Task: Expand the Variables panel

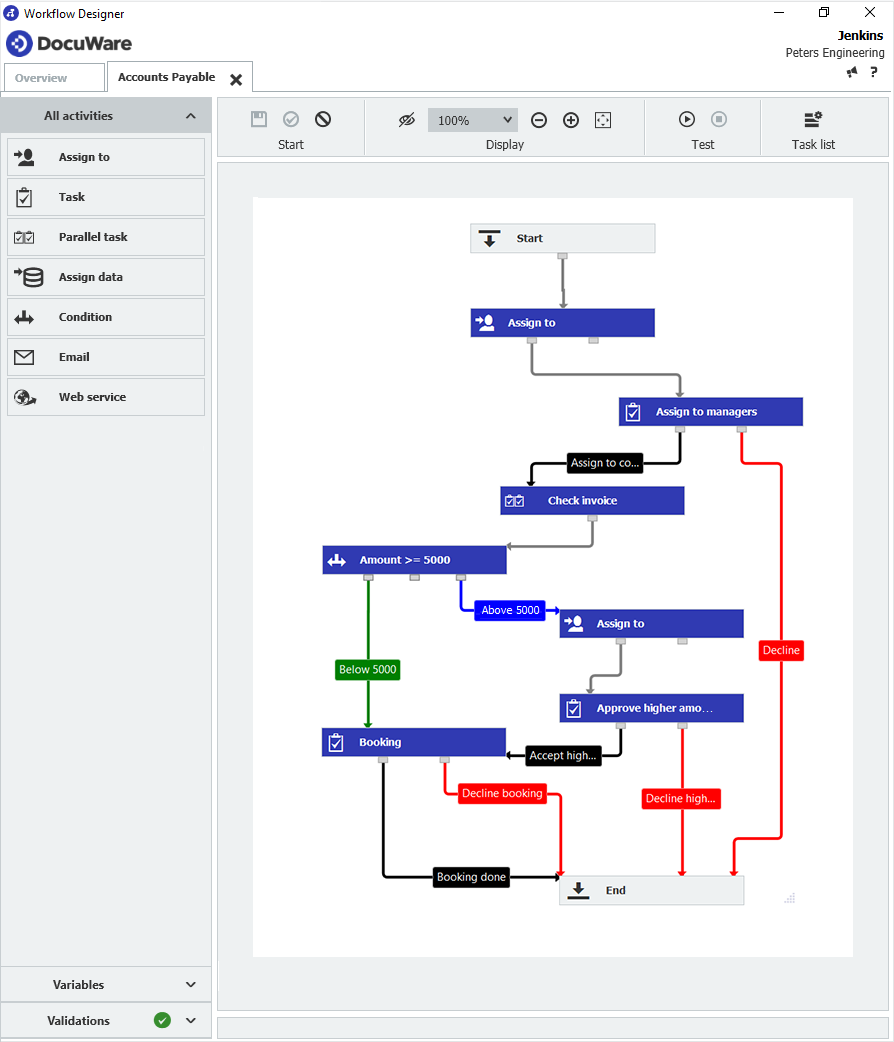Action: pos(105,984)
